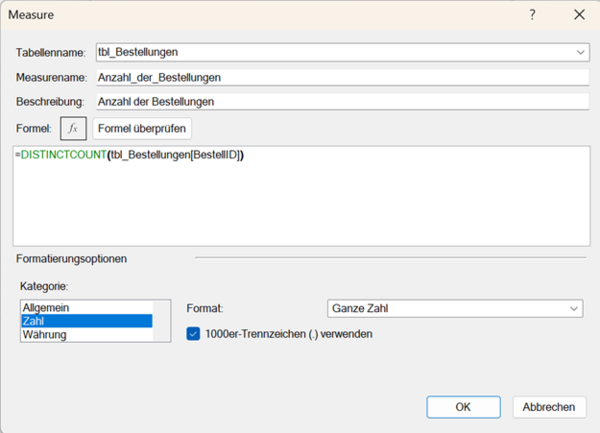Toggle the 1000er-Trennzeichen checkbox

coord(195,334)
